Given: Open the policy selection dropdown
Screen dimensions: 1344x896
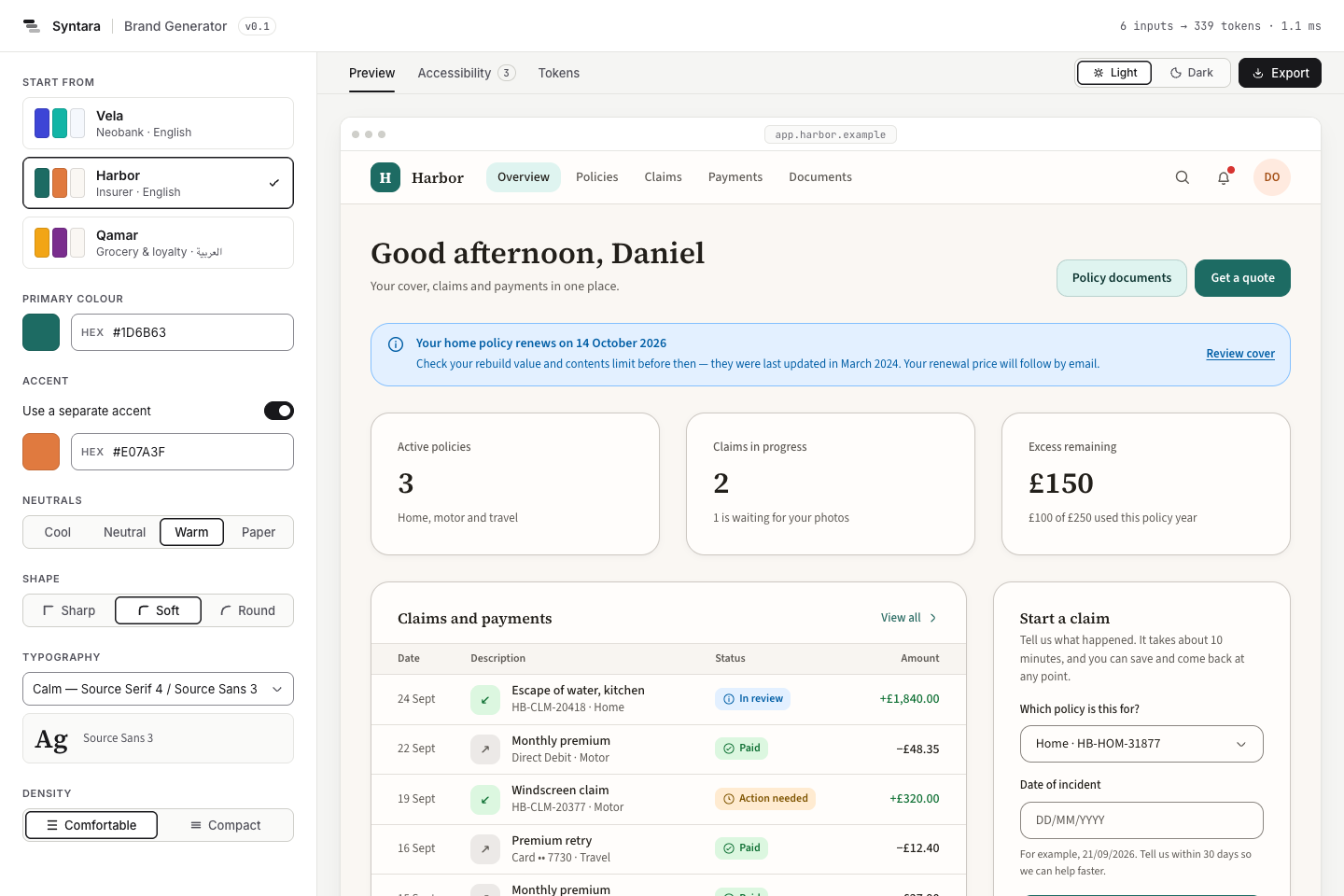Looking at the screenshot, I should (1141, 744).
